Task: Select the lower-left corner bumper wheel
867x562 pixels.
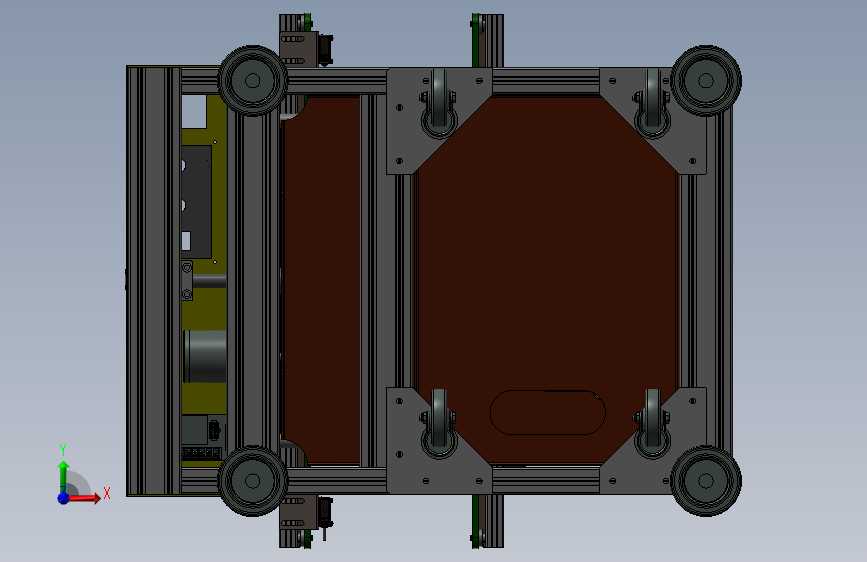Action: click(252, 481)
